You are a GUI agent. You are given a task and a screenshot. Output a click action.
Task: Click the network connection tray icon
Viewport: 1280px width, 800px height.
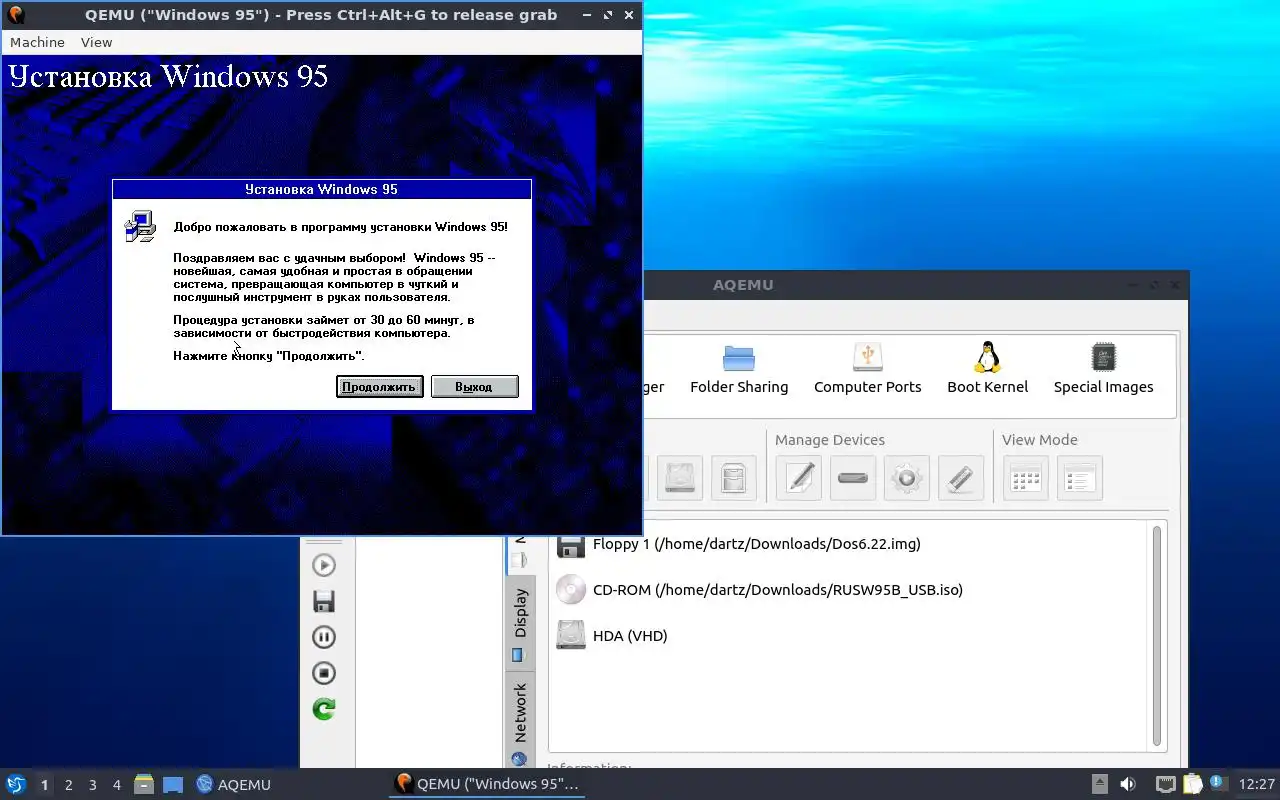pyautogui.click(x=1165, y=785)
